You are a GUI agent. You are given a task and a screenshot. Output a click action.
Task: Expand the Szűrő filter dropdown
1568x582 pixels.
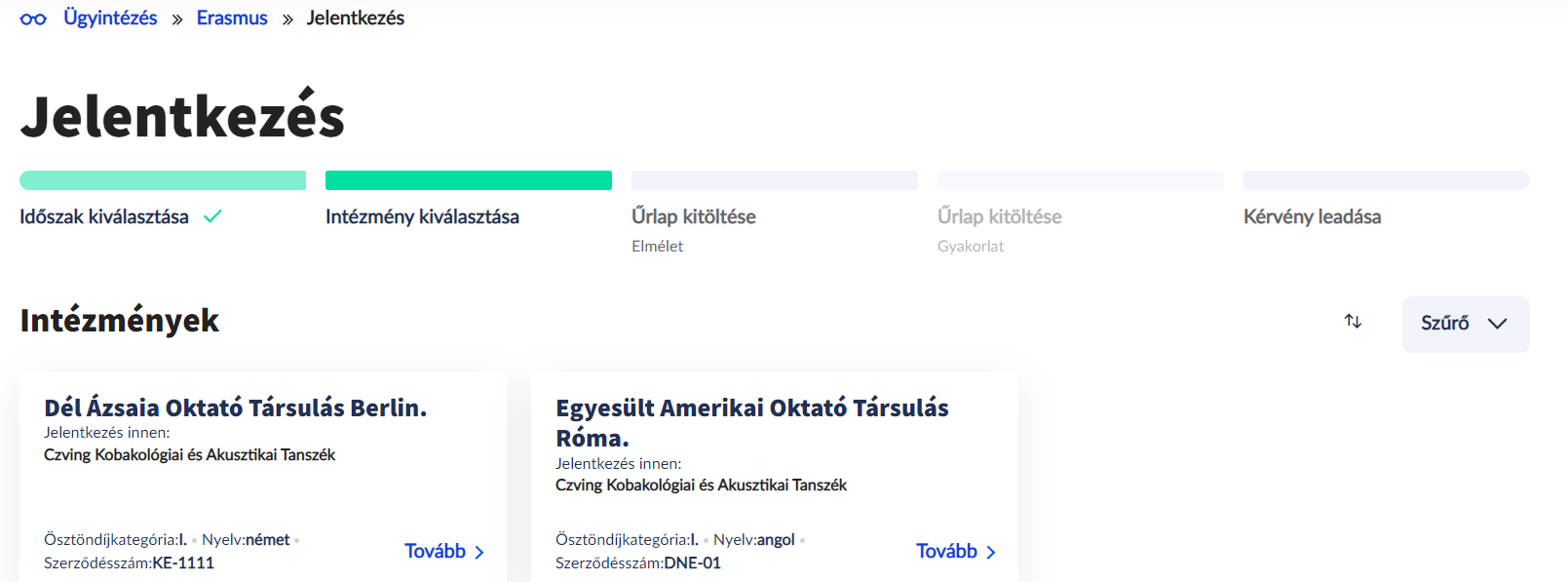point(1465,324)
